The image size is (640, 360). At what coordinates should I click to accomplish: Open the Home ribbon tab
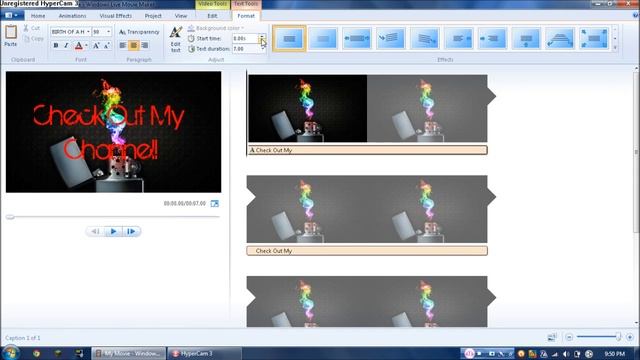(x=38, y=16)
